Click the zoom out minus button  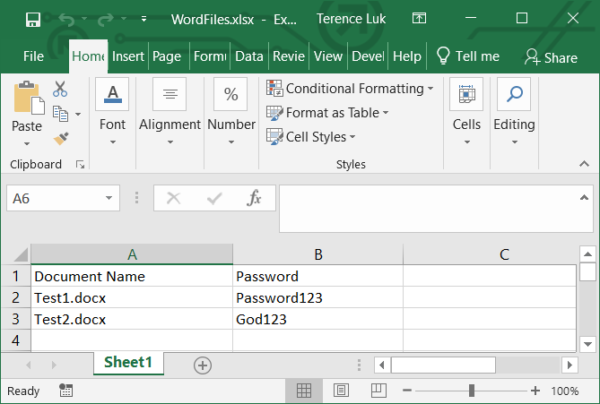tap(407, 391)
